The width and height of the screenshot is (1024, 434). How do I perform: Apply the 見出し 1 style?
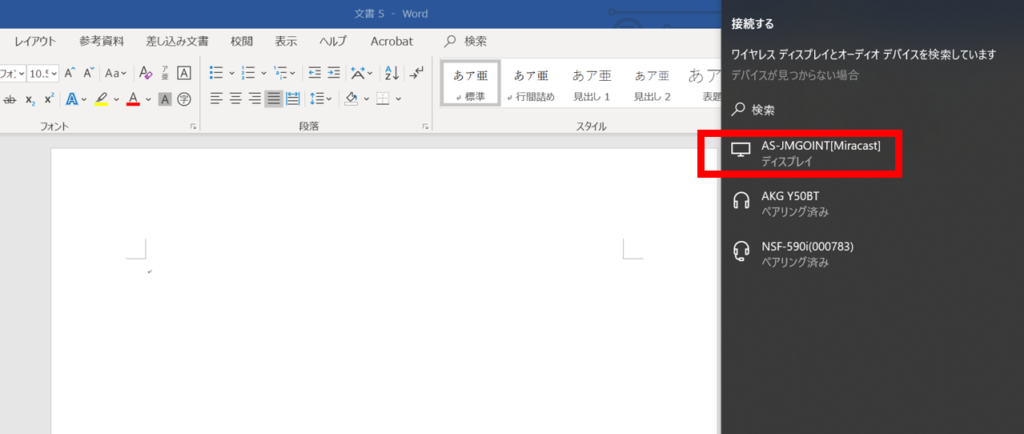591,84
